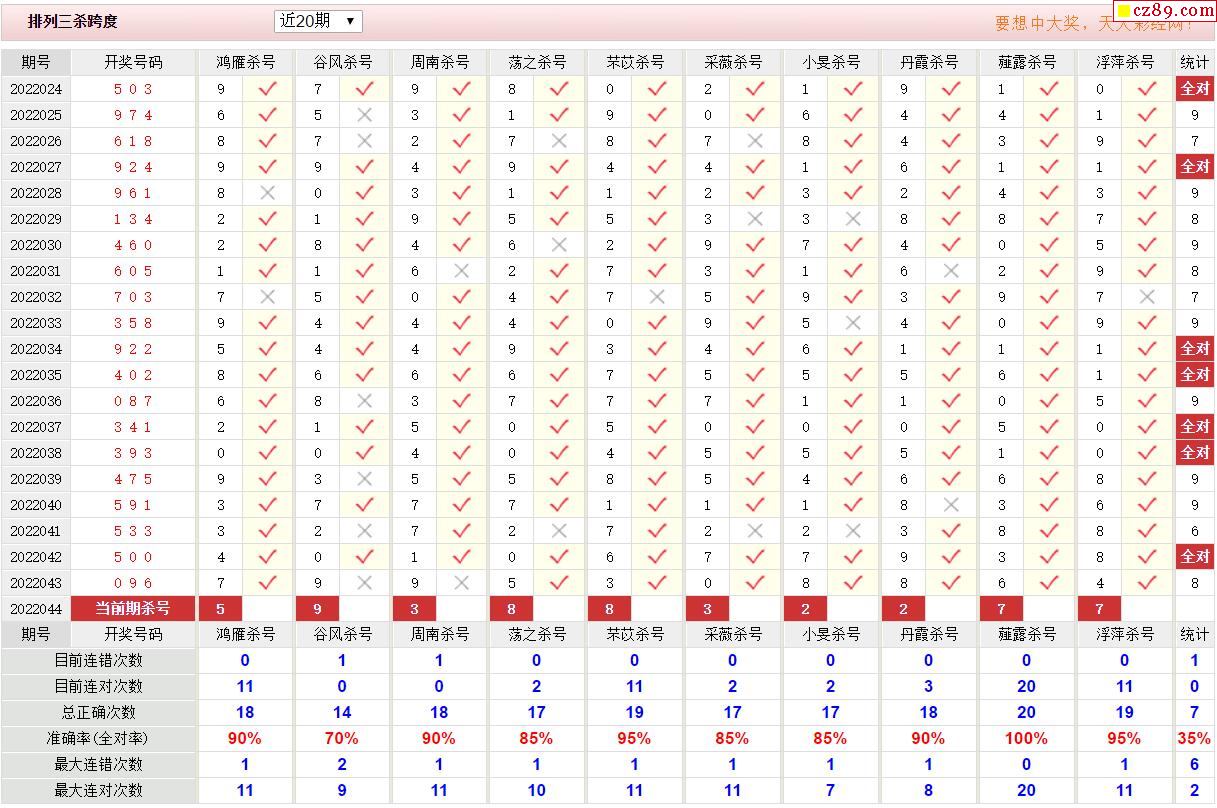Click the X mark for 2022033 under 小旻杀号

coord(853,323)
